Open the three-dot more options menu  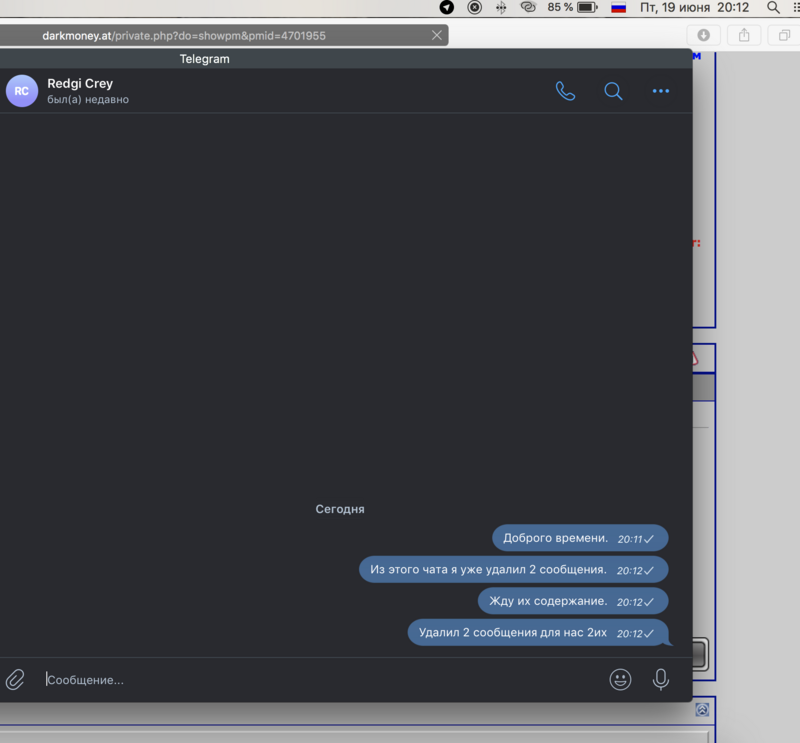(661, 91)
